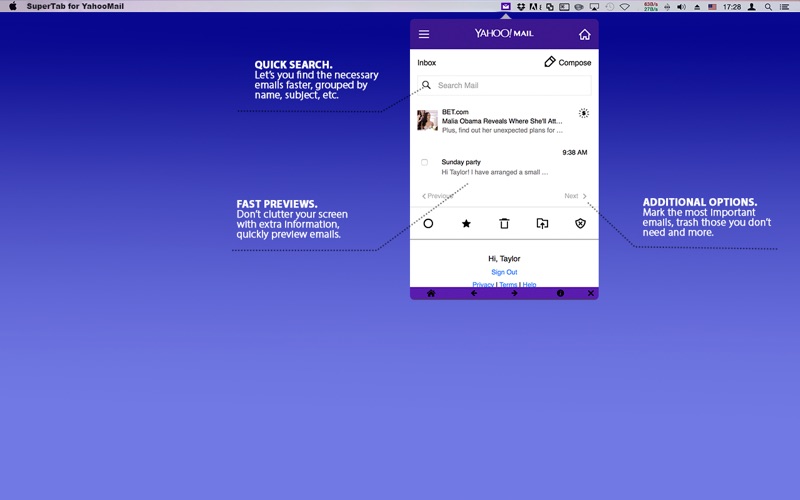This screenshot has width=800, height=500.
Task: Click the Search Mail input field
Action: pos(504,85)
